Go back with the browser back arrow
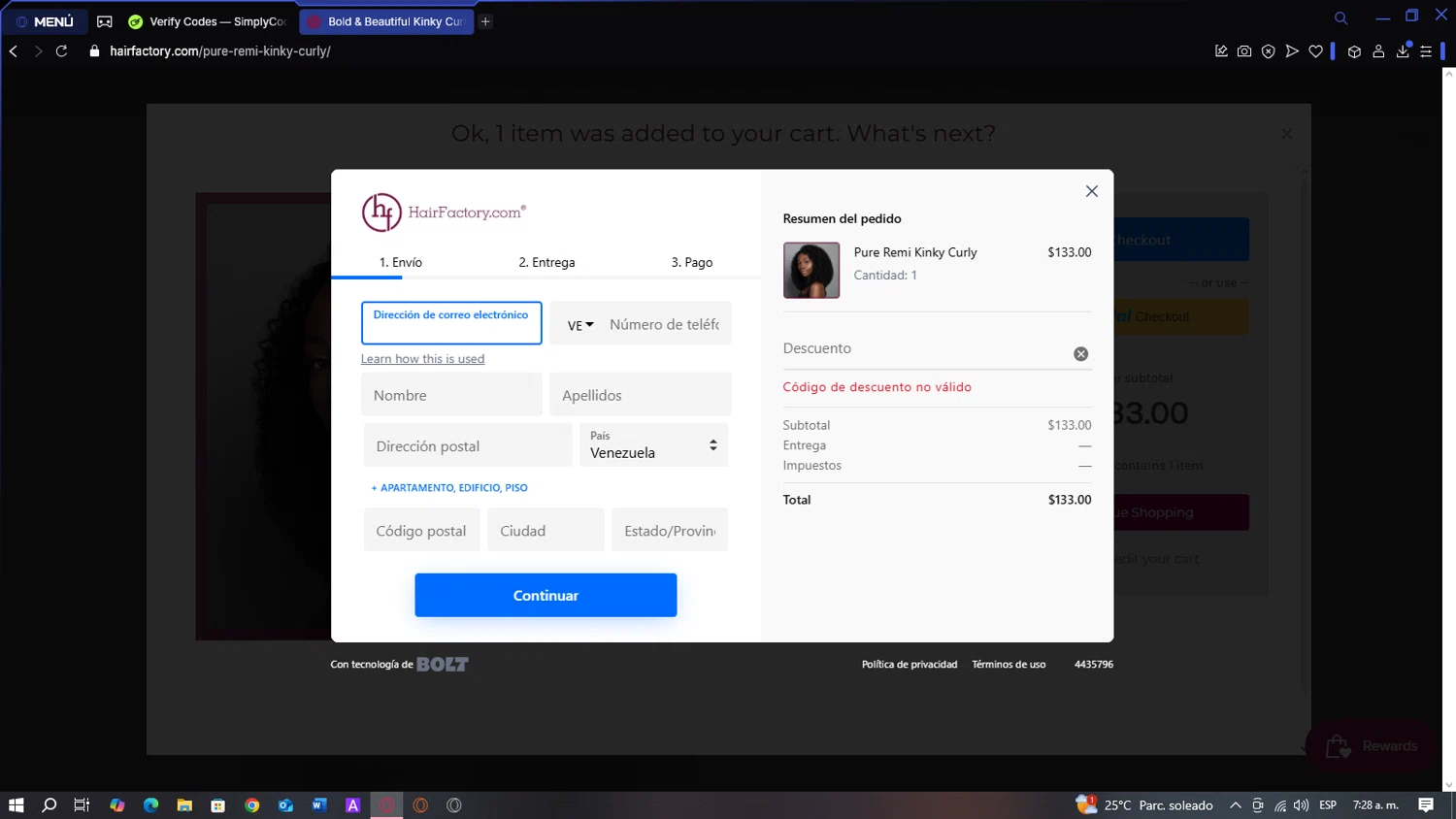 click(x=14, y=51)
